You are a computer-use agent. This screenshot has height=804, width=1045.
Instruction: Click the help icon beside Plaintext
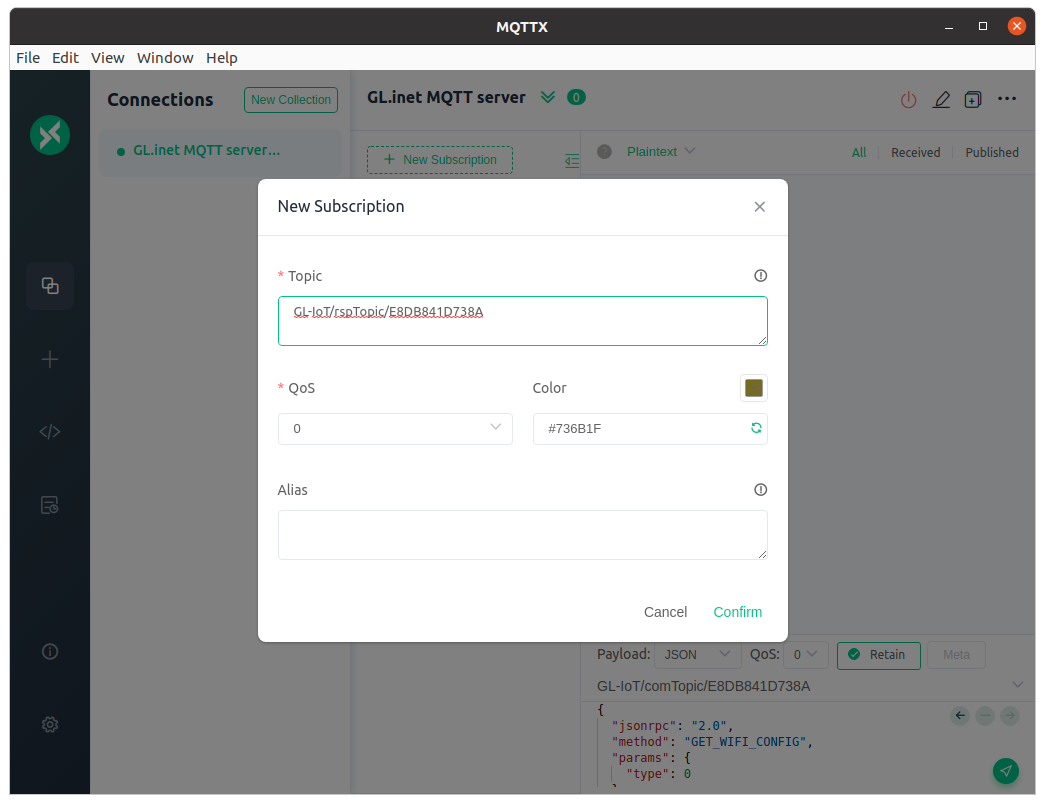click(x=604, y=151)
